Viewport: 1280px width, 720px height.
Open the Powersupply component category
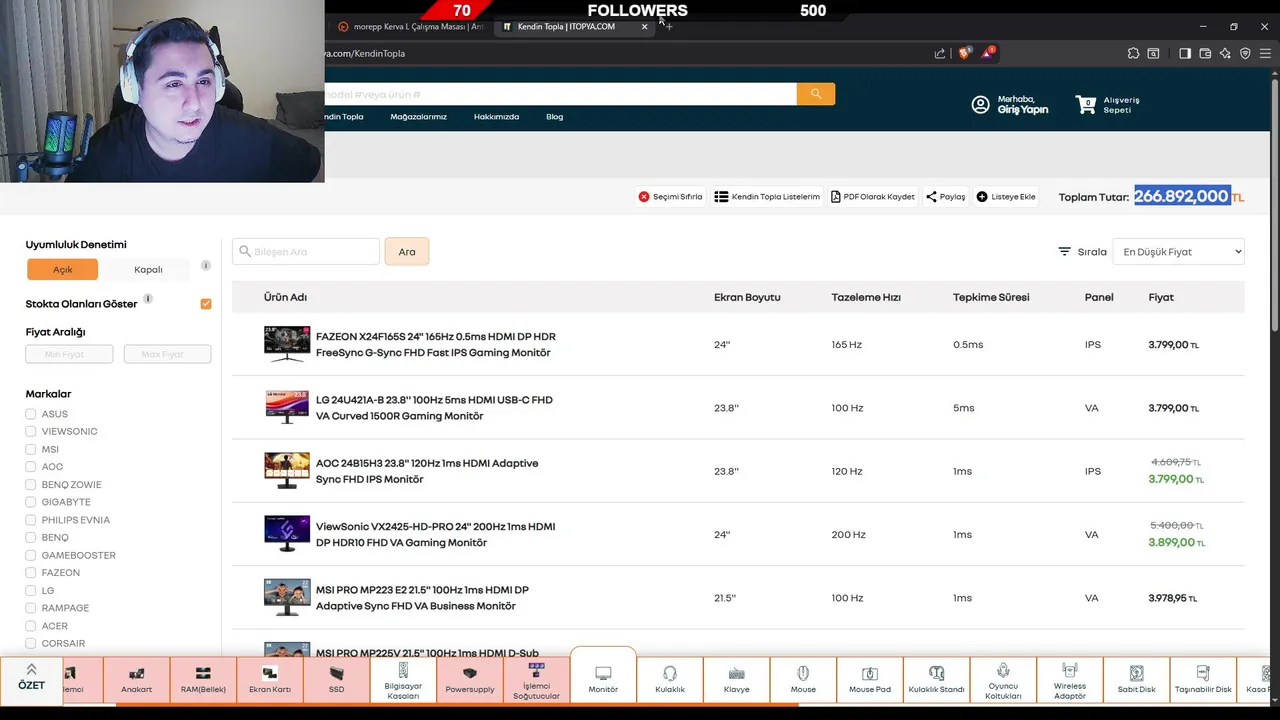coord(470,680)
